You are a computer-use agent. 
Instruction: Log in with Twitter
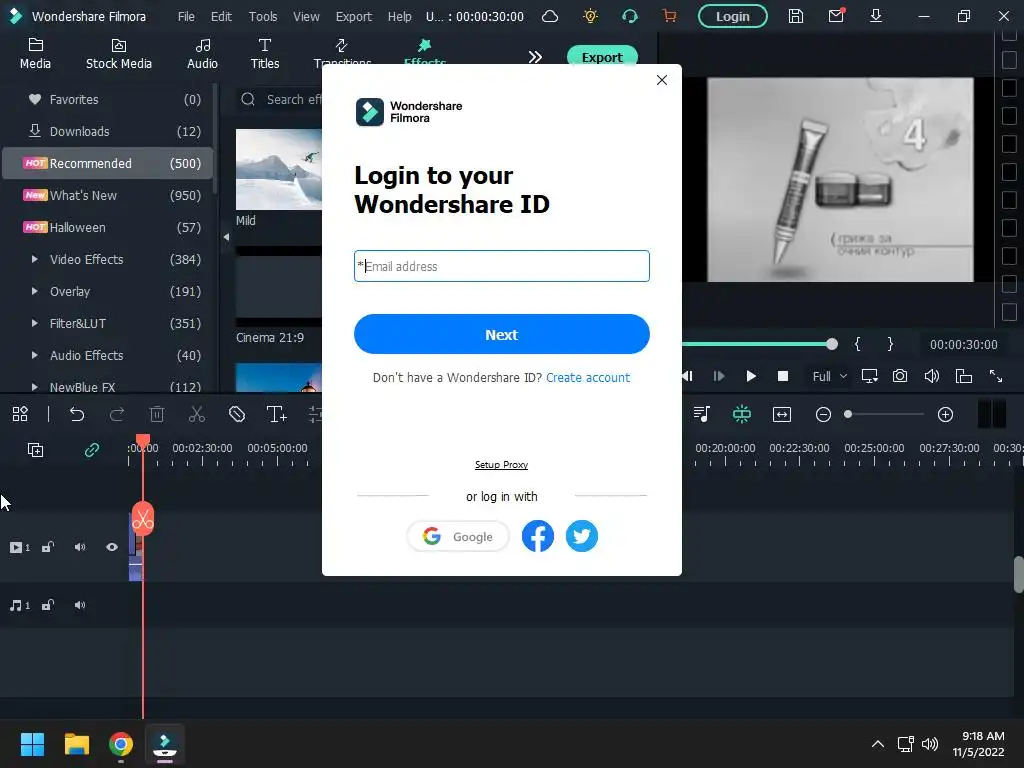pyautogui.click(x=581, y=536)
